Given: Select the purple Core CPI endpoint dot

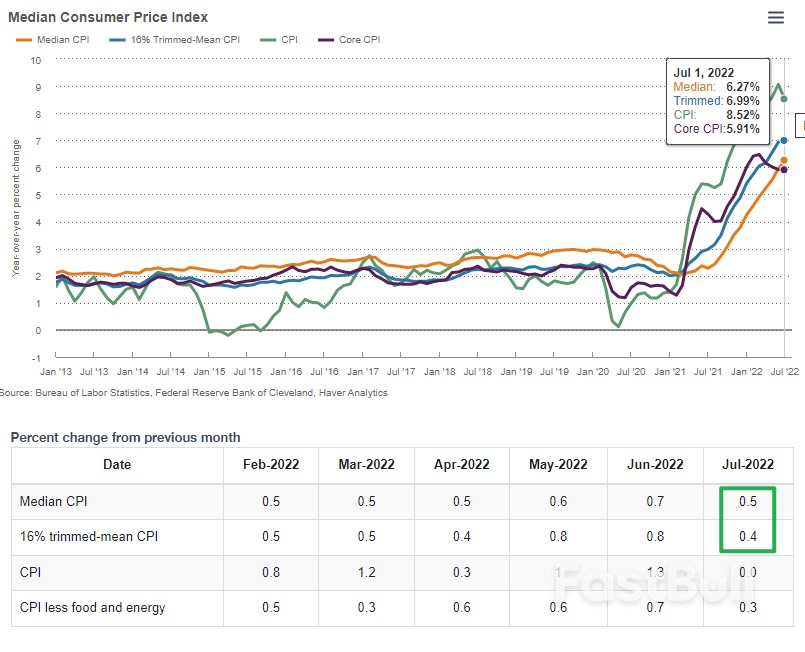Looking at the screenshot, I should coord(783,168).
